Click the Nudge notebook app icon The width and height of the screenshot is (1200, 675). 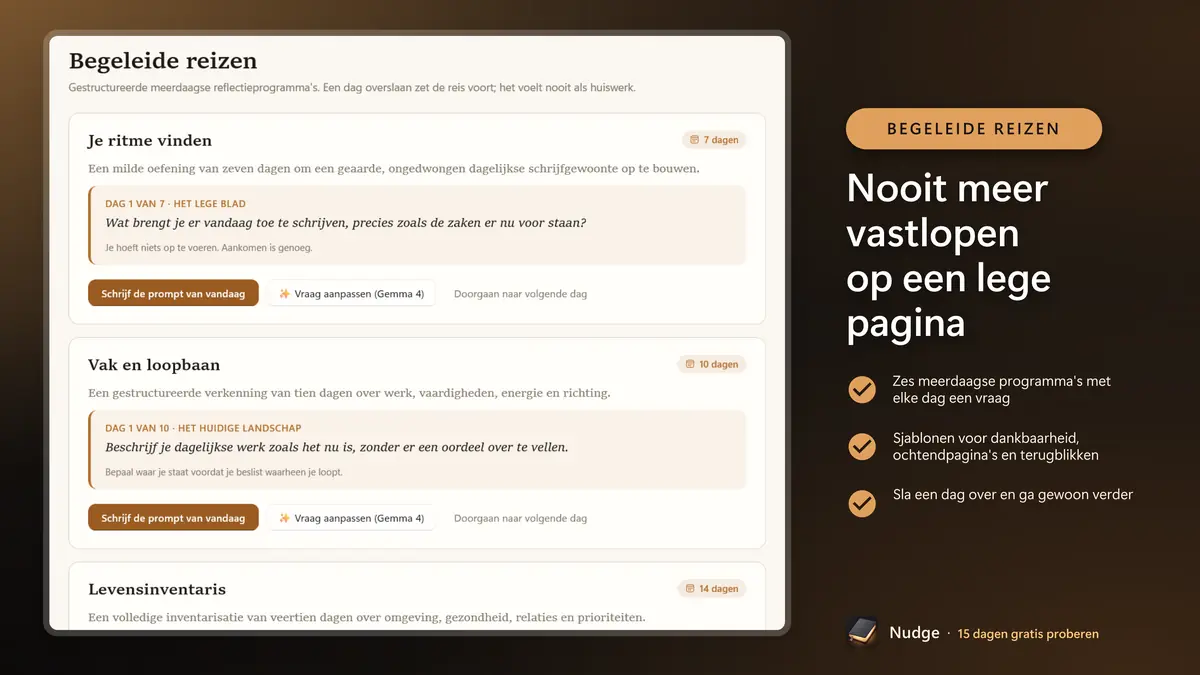(861, 632)
